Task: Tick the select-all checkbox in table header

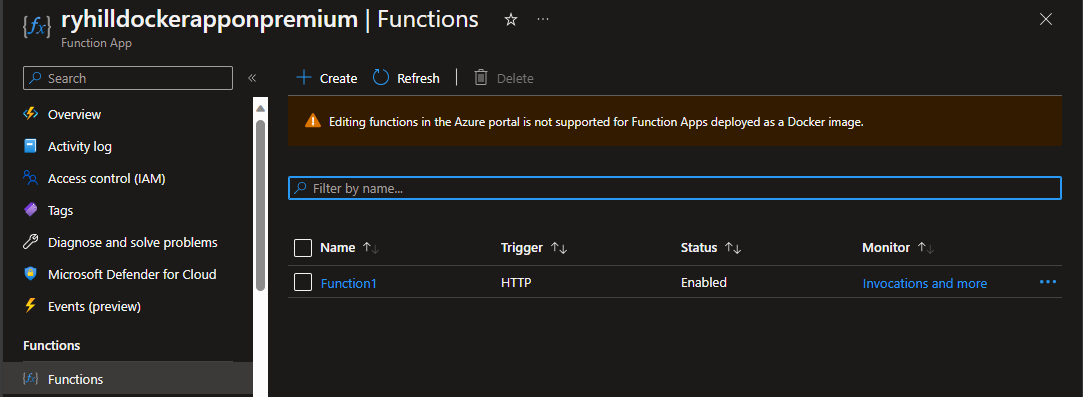Action: point(303,247)
